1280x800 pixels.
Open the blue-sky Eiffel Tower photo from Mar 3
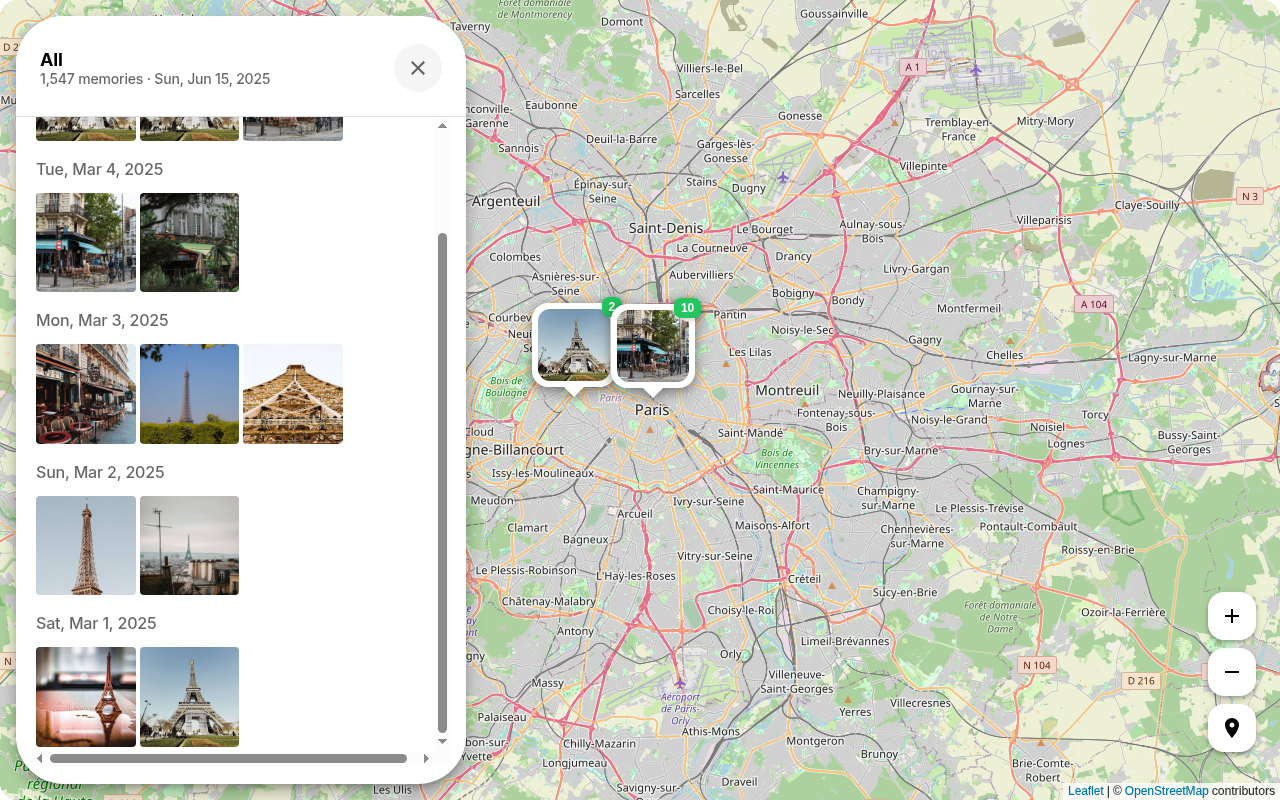point(190,394)
